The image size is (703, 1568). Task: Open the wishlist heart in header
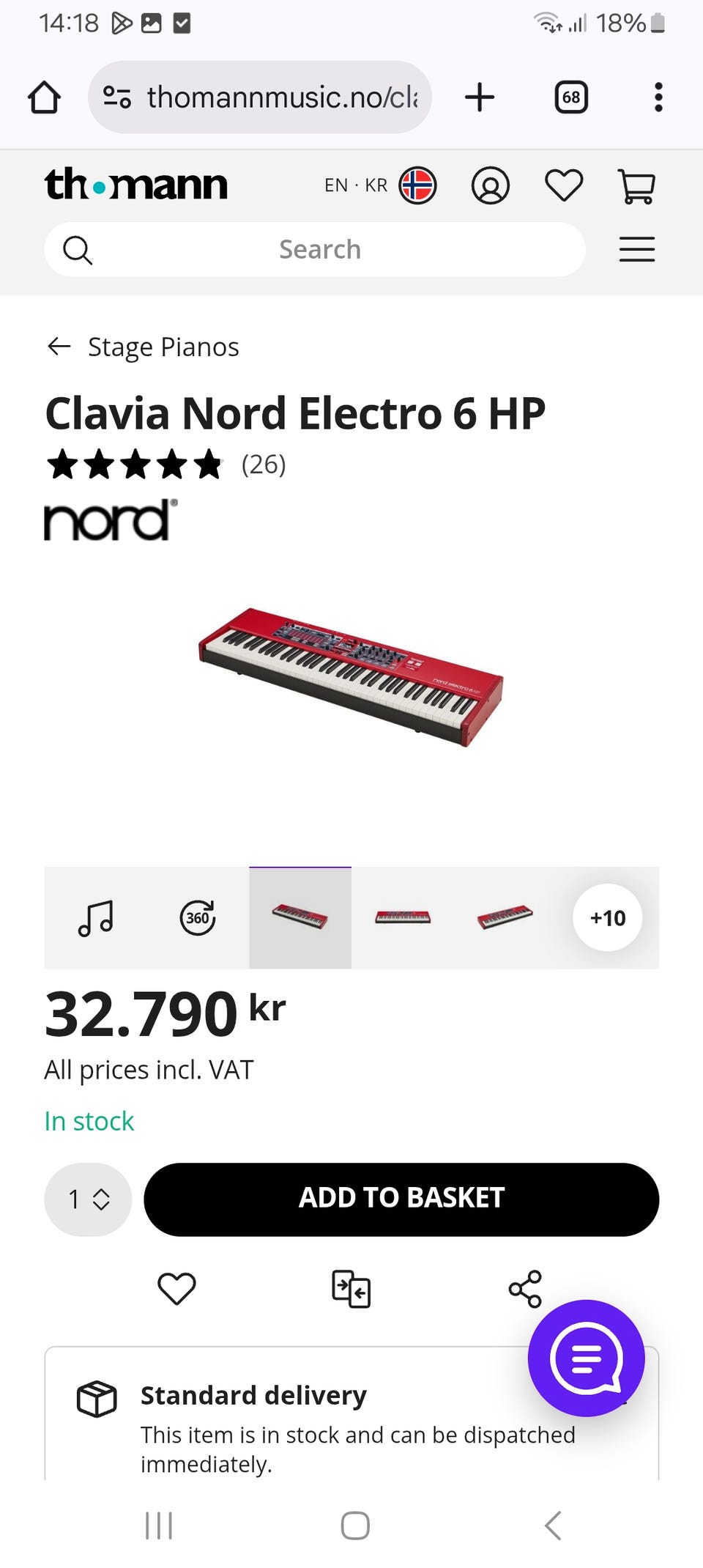(564, 185)
